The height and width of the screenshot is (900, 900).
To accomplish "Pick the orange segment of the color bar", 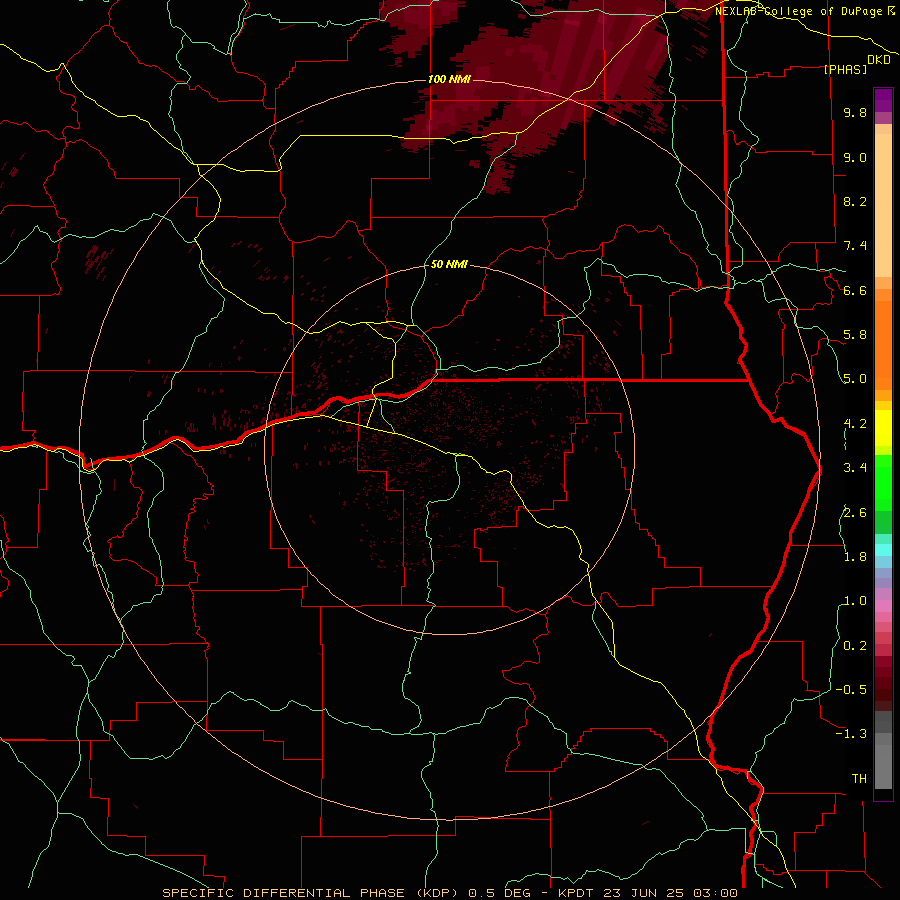I will [883, 344].
